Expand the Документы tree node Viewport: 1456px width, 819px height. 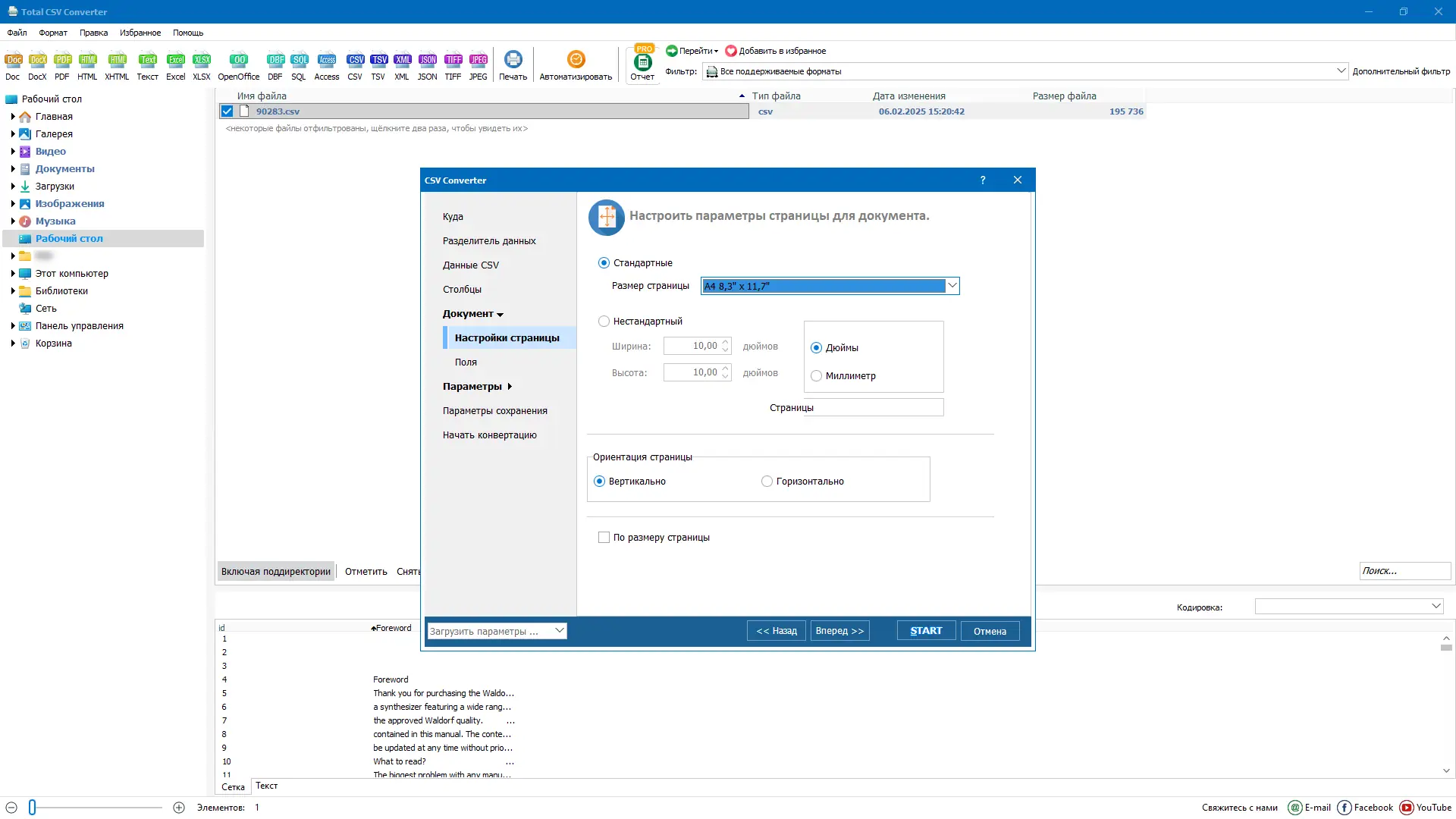pos(13,169)
